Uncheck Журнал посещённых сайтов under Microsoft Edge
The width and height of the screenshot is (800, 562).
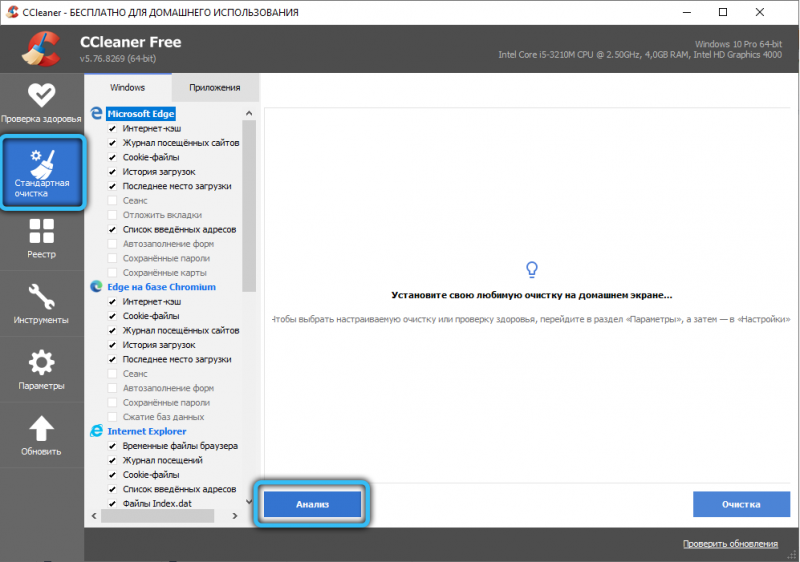[112, 143]
